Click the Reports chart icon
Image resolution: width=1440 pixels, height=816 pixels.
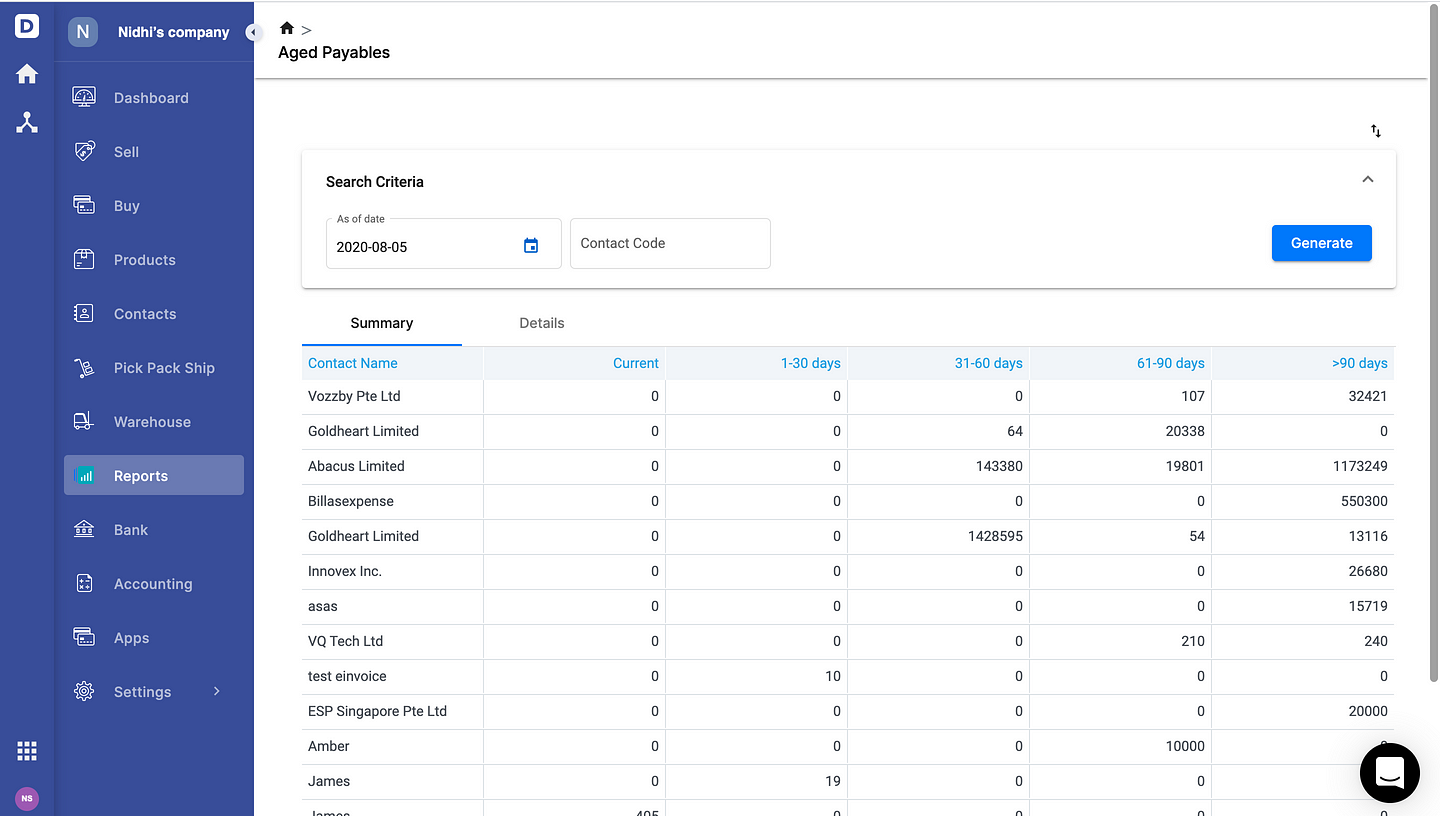(x=84, y=476)
